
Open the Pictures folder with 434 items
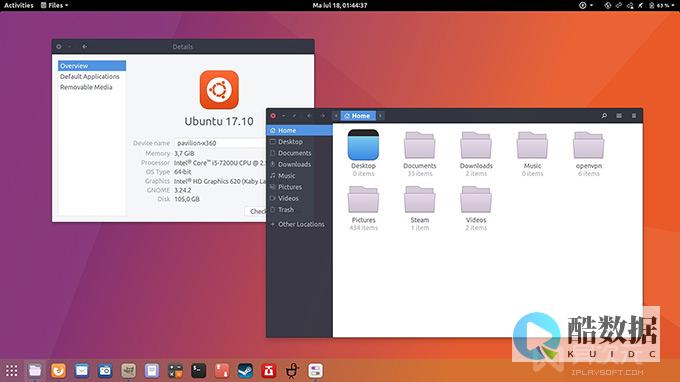(x=363, y=199)
